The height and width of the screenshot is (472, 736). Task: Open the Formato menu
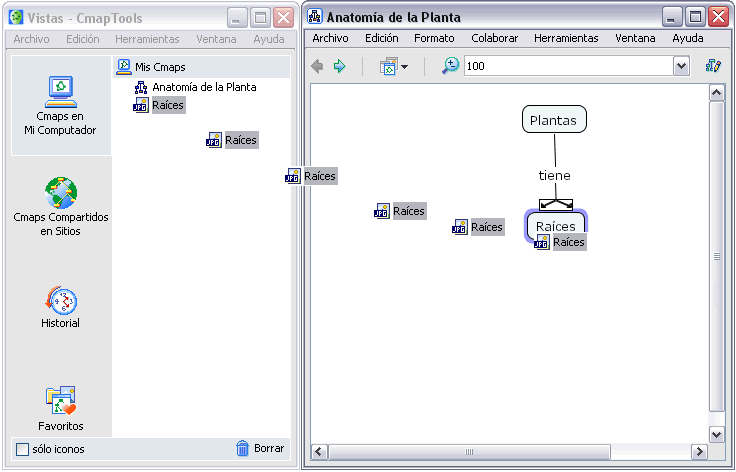(434, 38)
